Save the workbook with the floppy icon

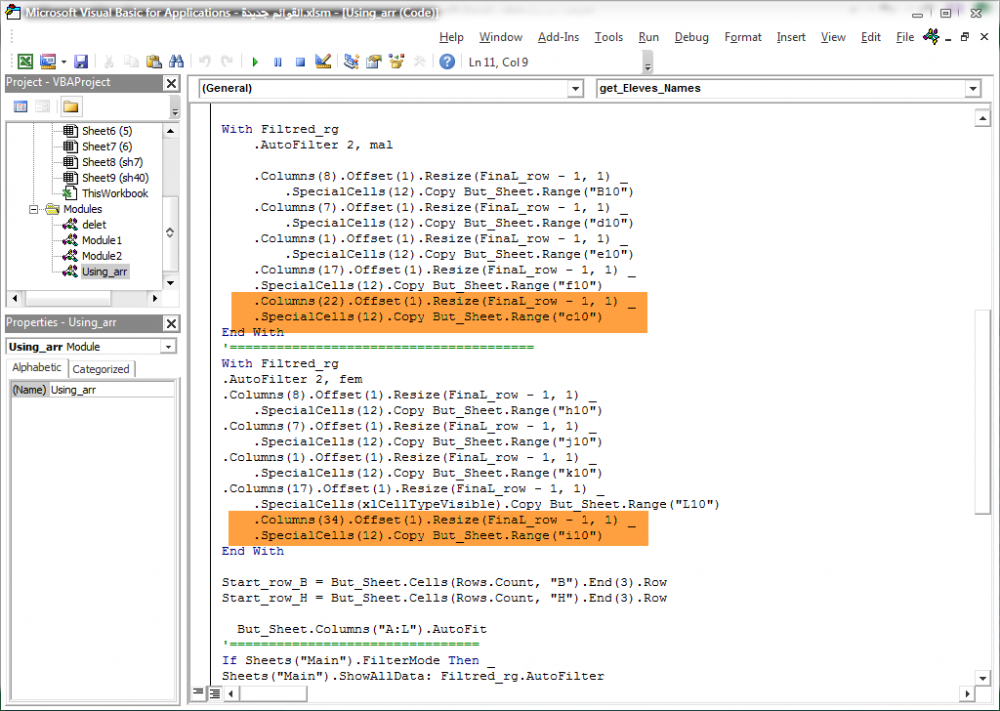tap(80, 62)
